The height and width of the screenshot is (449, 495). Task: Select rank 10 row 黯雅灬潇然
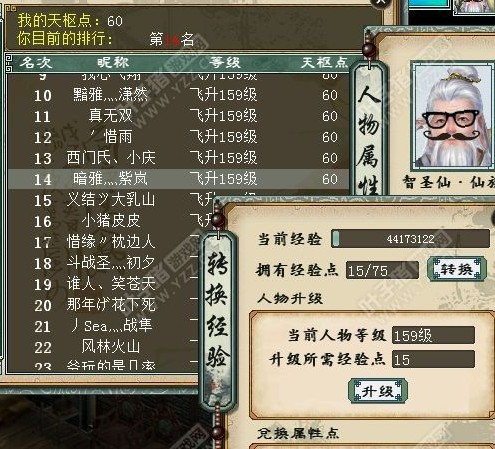pos(178,95)
